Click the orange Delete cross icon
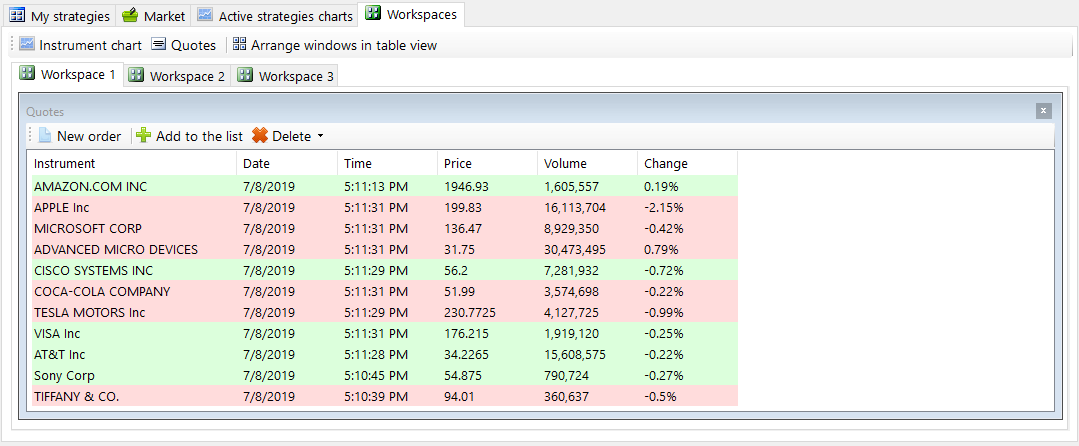 coord(260,136)
